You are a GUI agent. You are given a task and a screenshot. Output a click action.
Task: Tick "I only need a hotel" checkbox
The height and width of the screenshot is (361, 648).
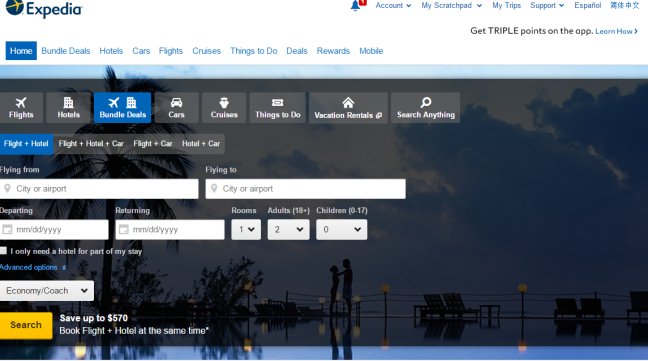point(3,251)
